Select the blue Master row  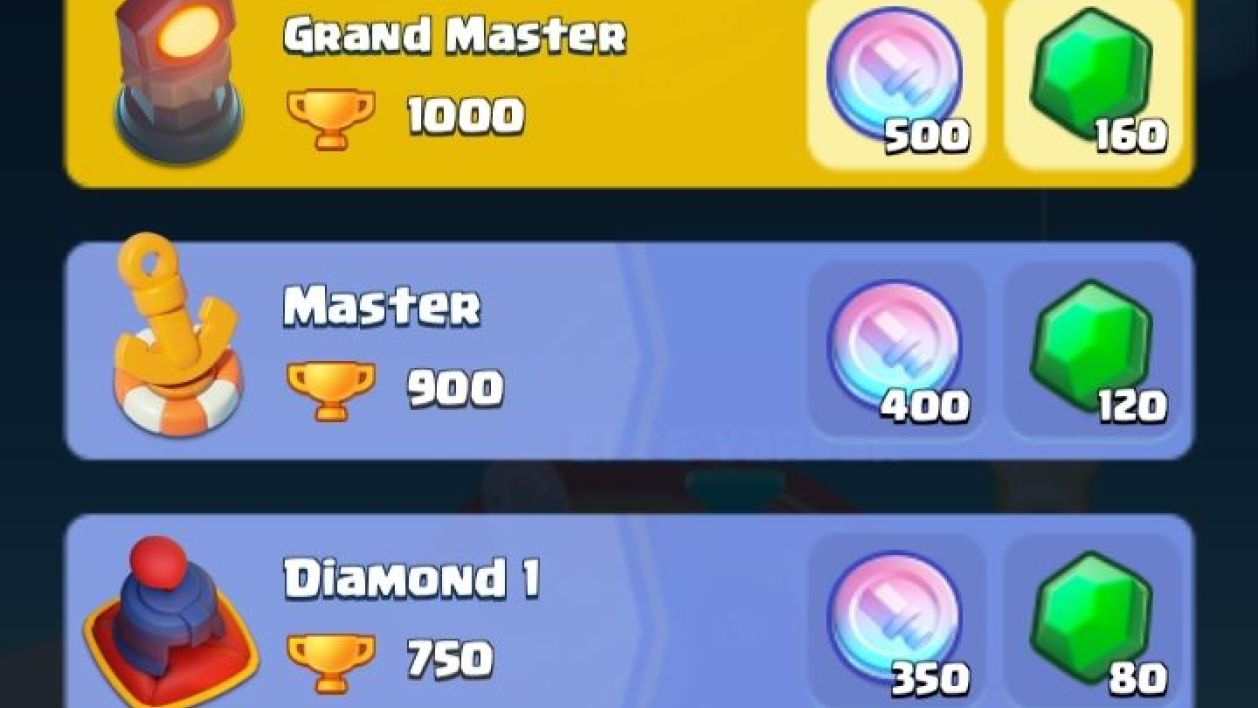coord(629,351)
